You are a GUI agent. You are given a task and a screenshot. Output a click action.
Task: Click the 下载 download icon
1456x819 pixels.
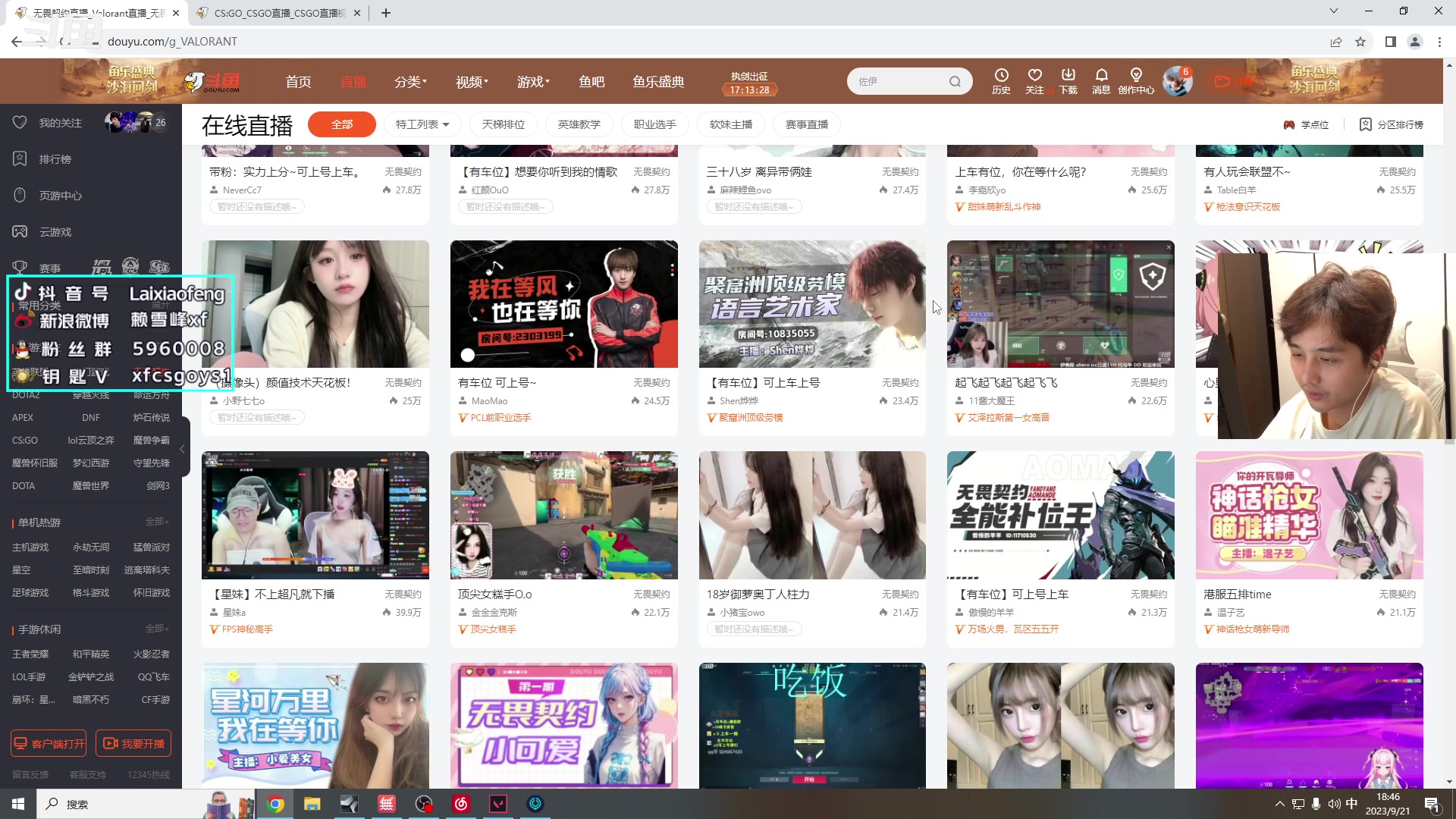click(1068, 80)
